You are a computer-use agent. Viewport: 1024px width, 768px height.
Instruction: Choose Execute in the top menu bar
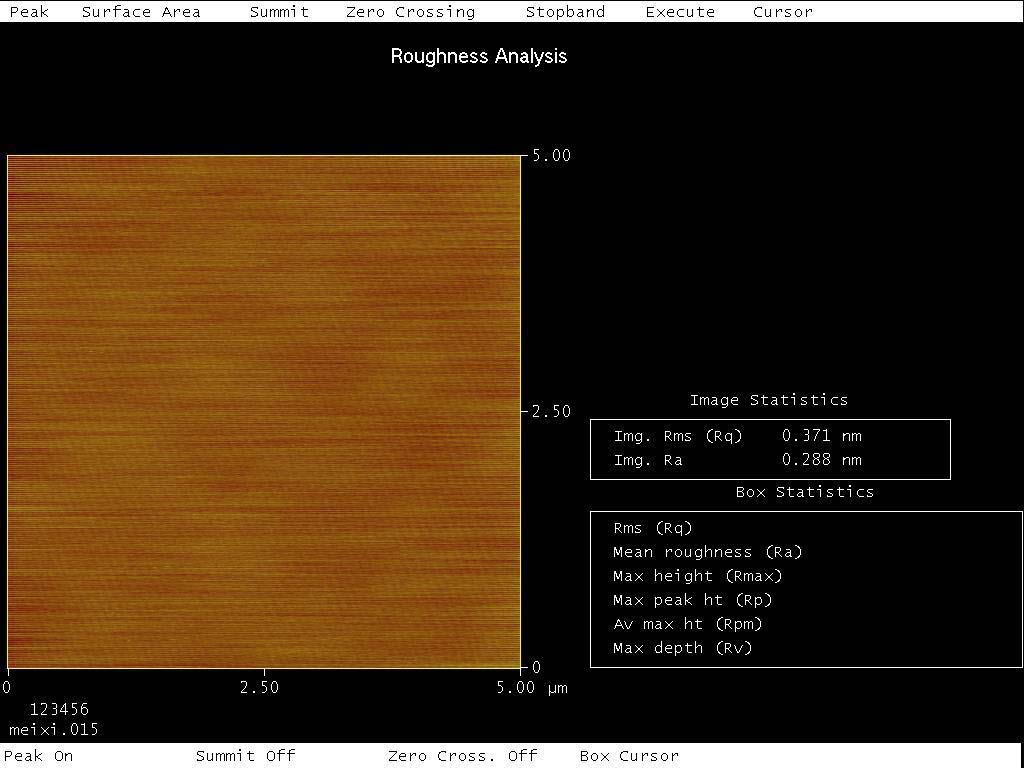pyautogui.click(x=680, y=12)
